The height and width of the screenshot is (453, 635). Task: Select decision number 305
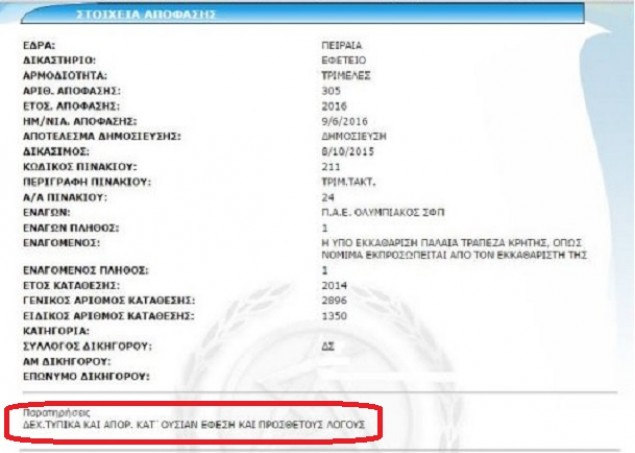(x=331, y=91)
